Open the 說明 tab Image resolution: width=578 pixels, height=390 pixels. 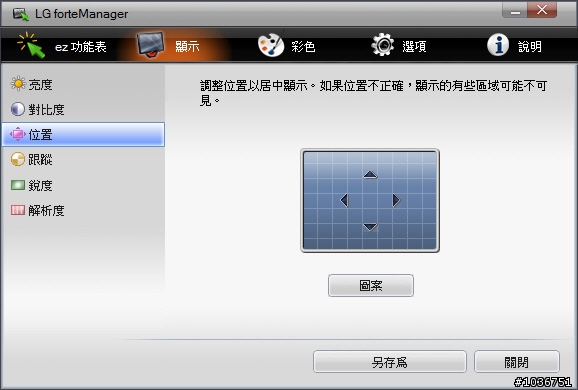[515, 46]
